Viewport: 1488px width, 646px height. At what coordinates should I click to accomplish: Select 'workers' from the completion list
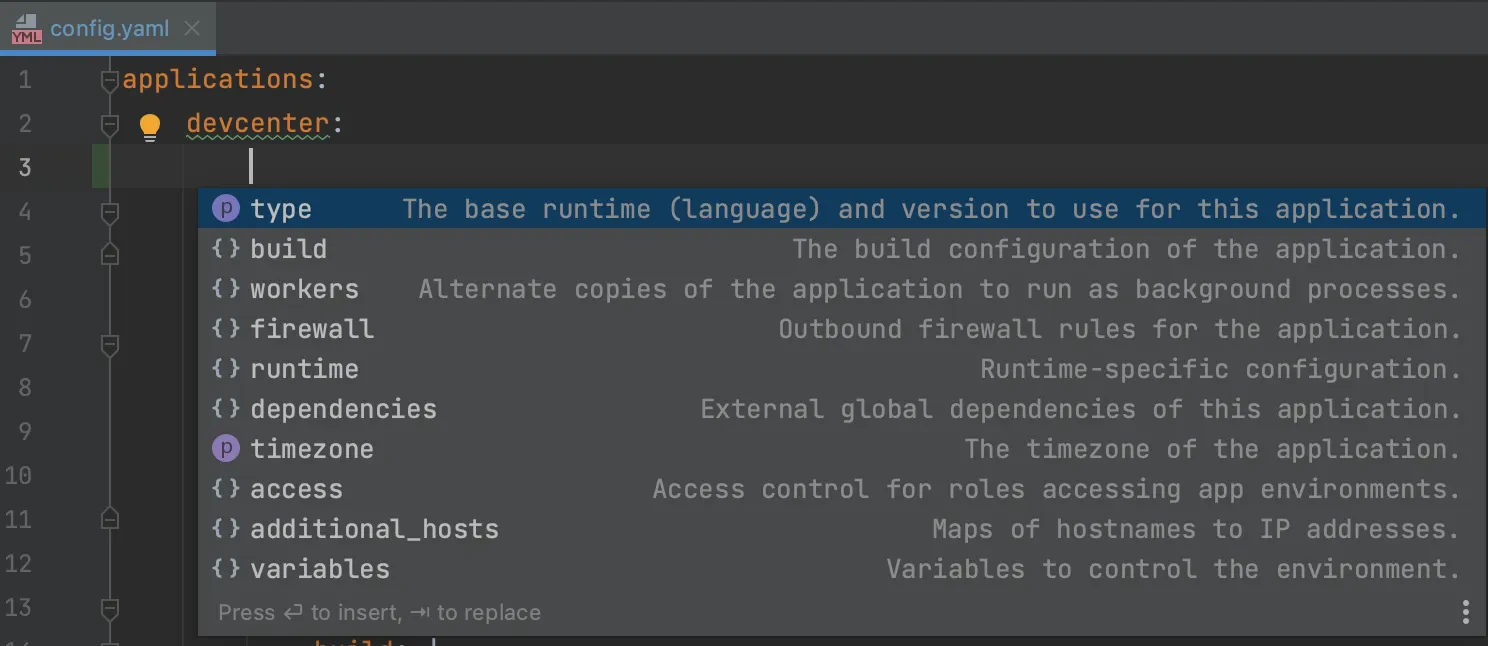(x=303, y=288)
